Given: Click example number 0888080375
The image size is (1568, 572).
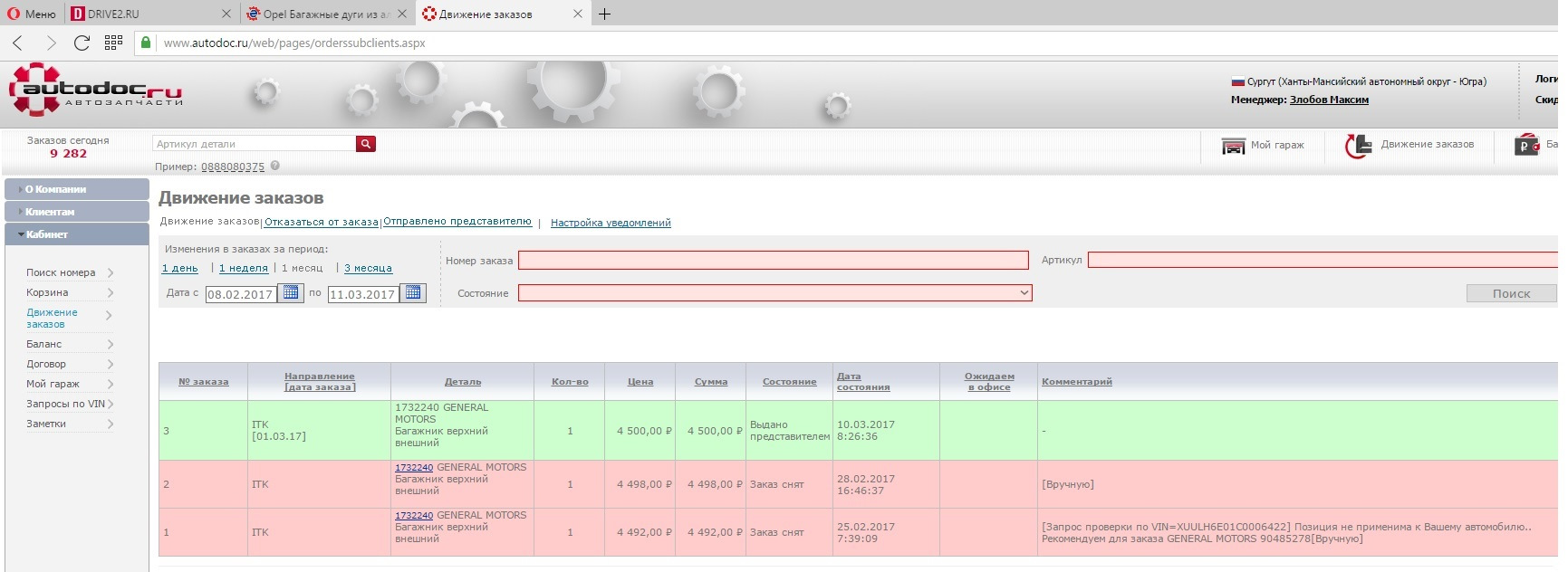Looking at the screenshot, I should point(233,167).
